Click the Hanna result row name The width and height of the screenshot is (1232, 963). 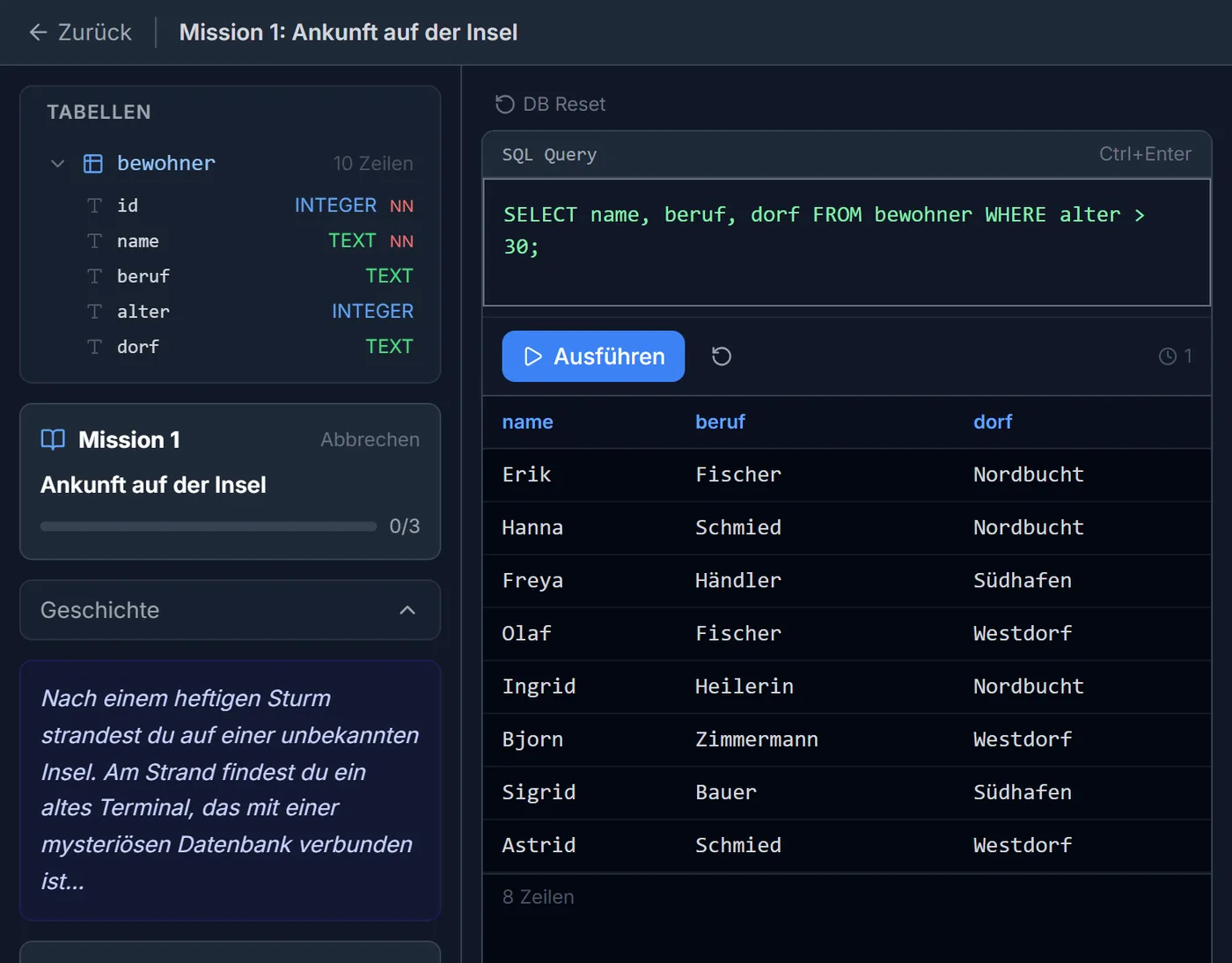click(532, 528)
